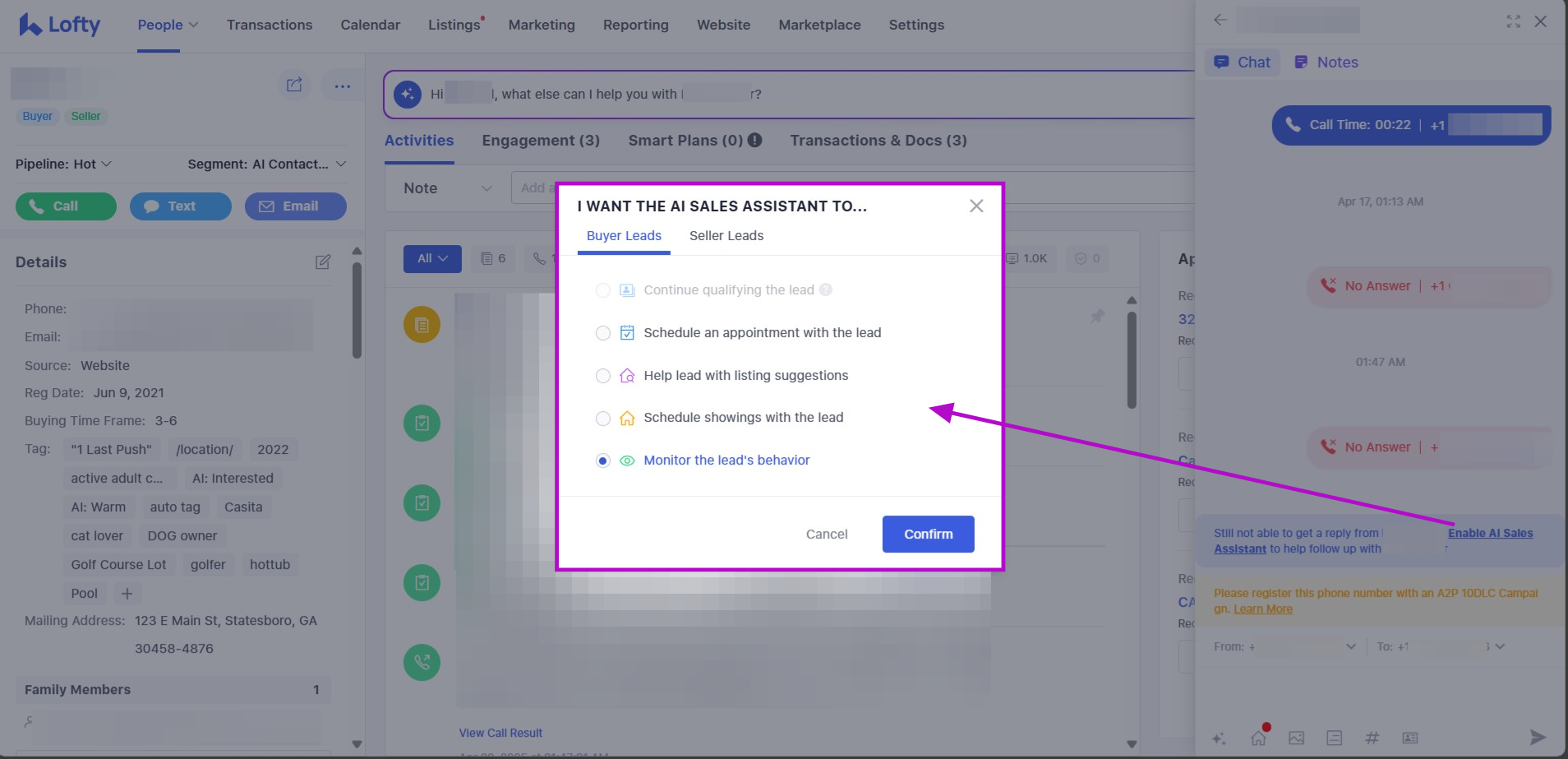The width and height of the screenshot is (1568, 759).
Task: Click the image attachment icon in chat
Action: click(1296, 738)
